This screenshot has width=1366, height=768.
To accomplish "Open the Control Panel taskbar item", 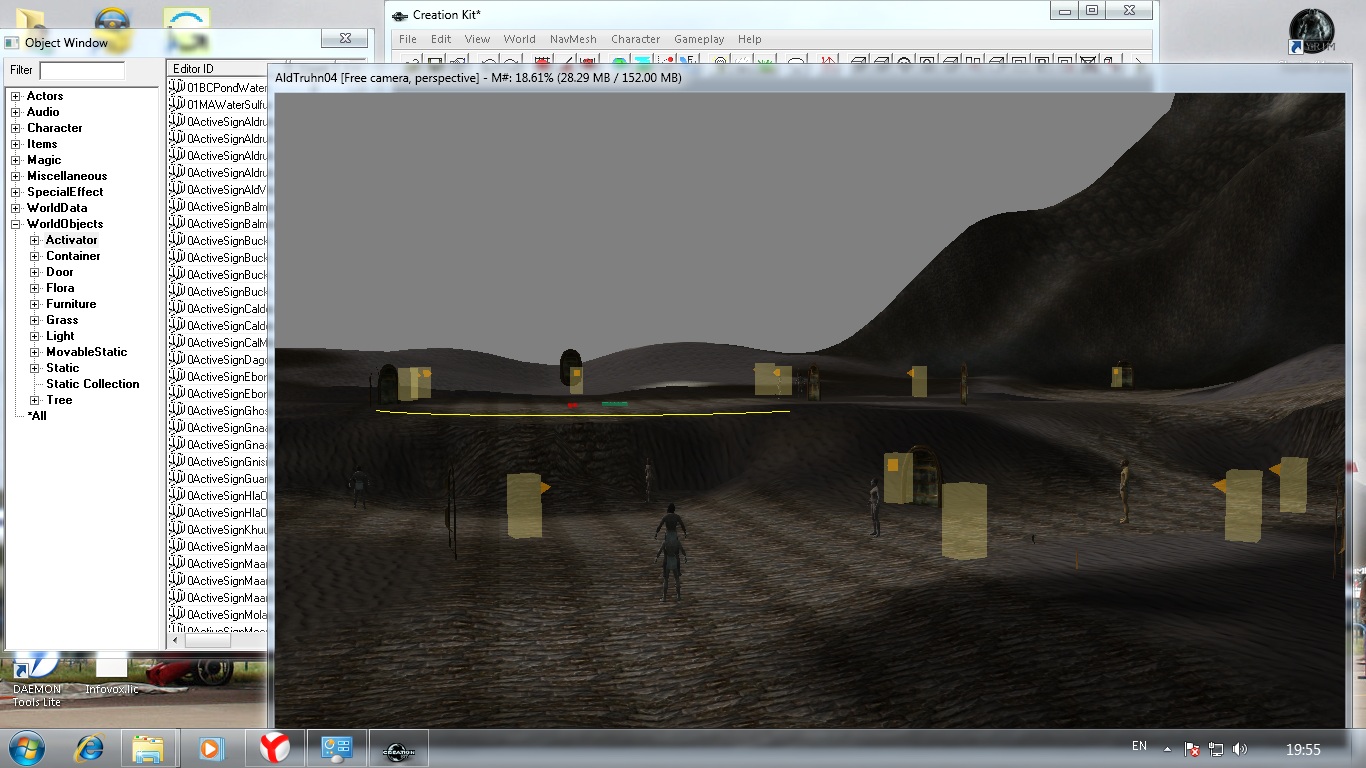I will (x=336, y=748).
